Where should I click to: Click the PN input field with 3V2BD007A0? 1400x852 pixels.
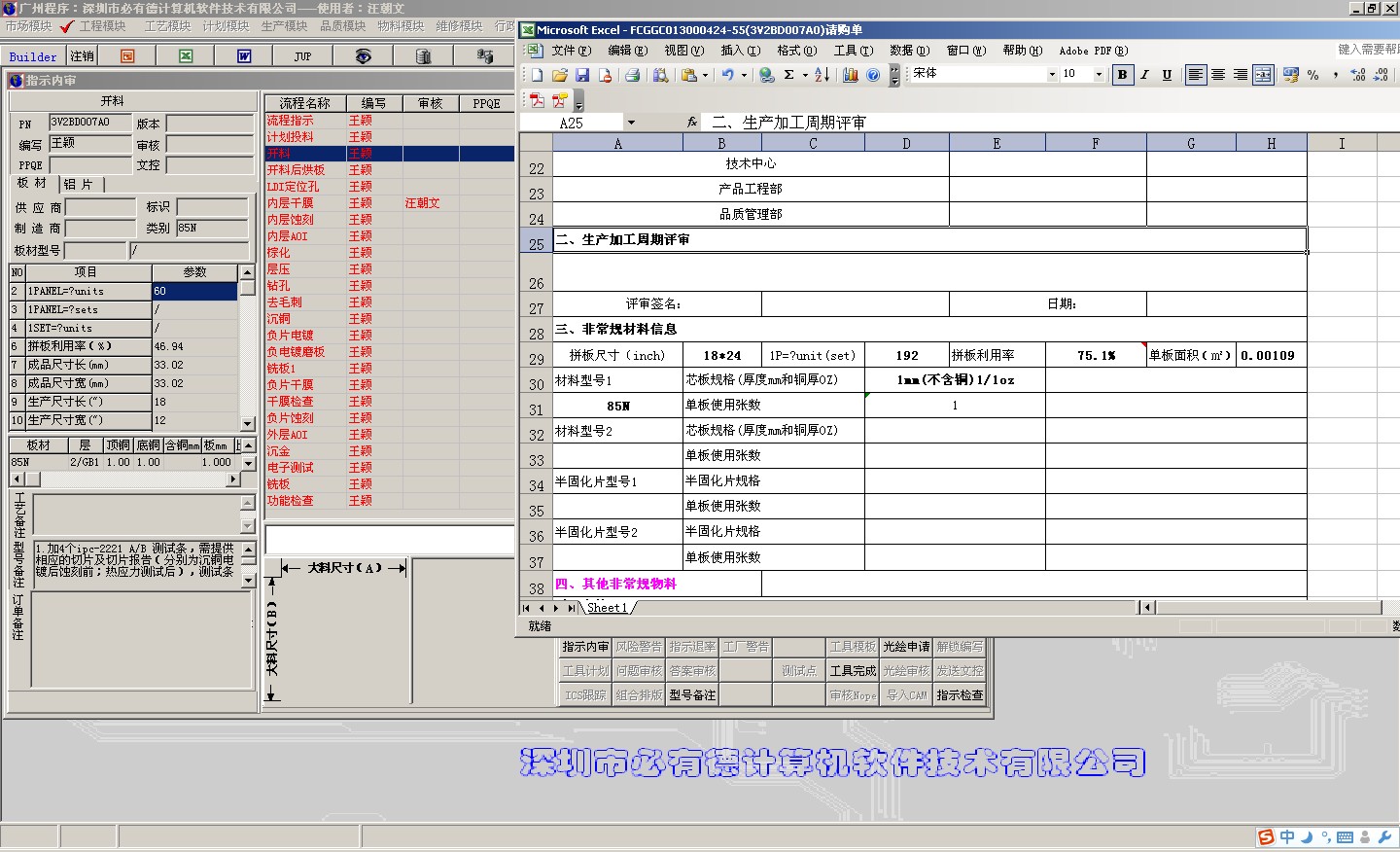point(90,123)
